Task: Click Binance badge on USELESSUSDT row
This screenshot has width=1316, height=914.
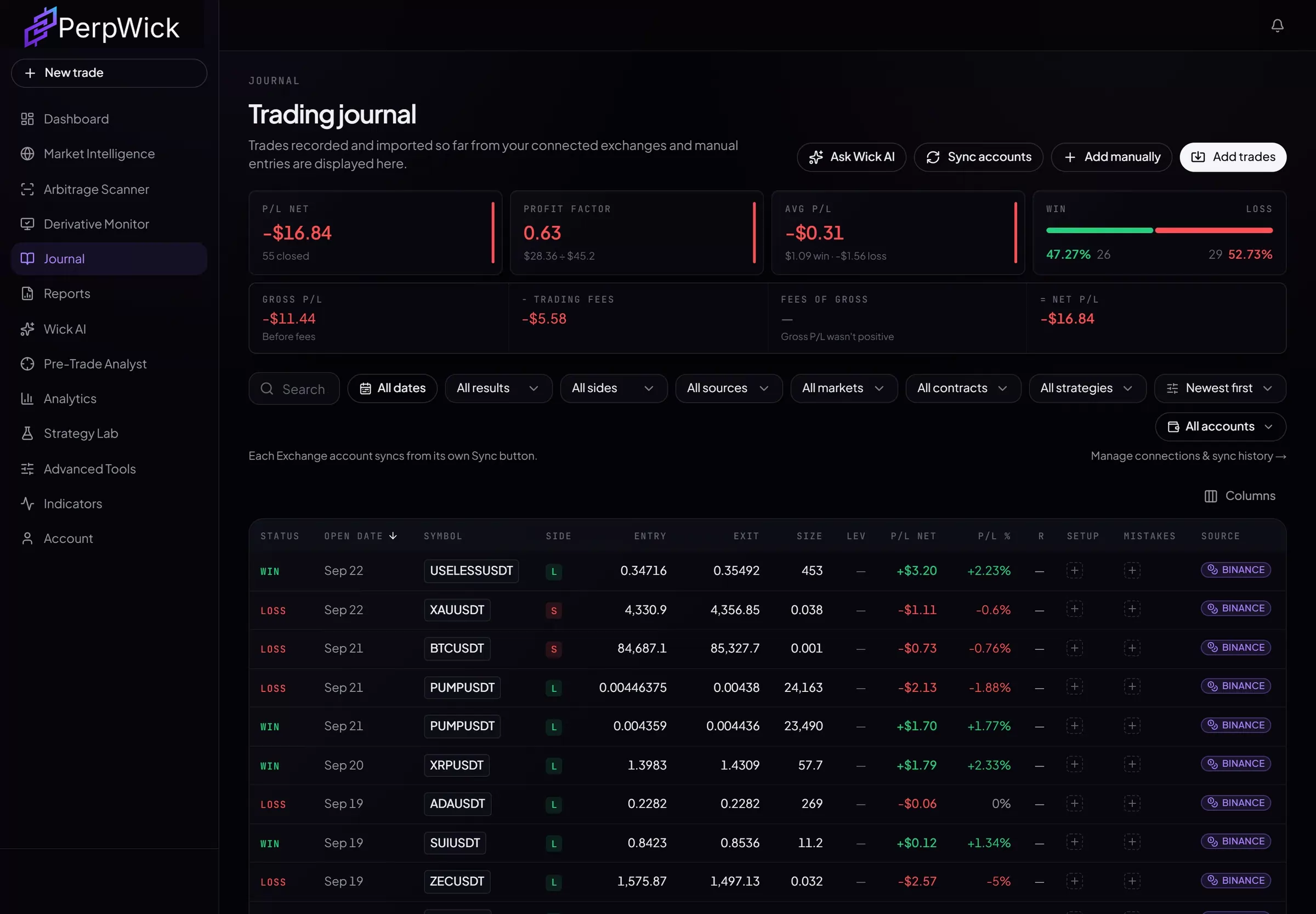Action: coord(1236,570)
